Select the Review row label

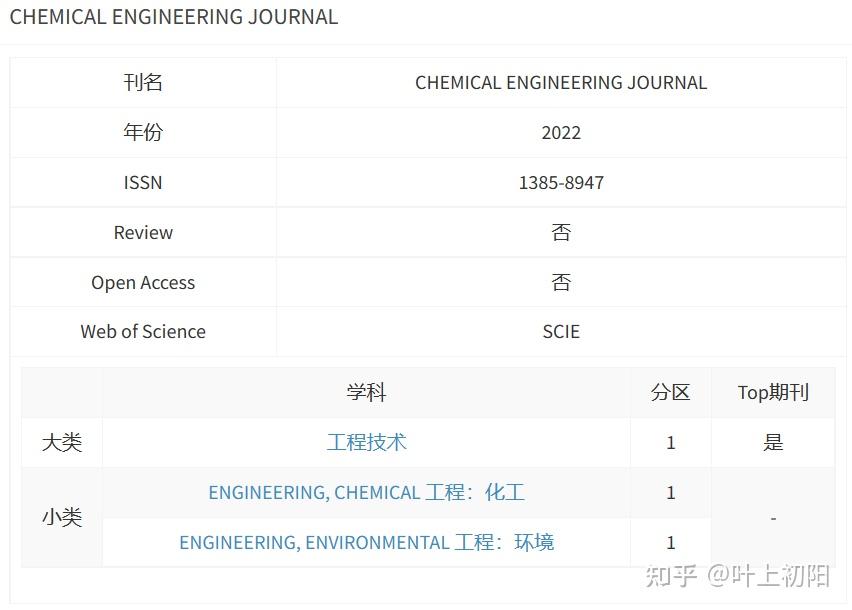[143, 232]
